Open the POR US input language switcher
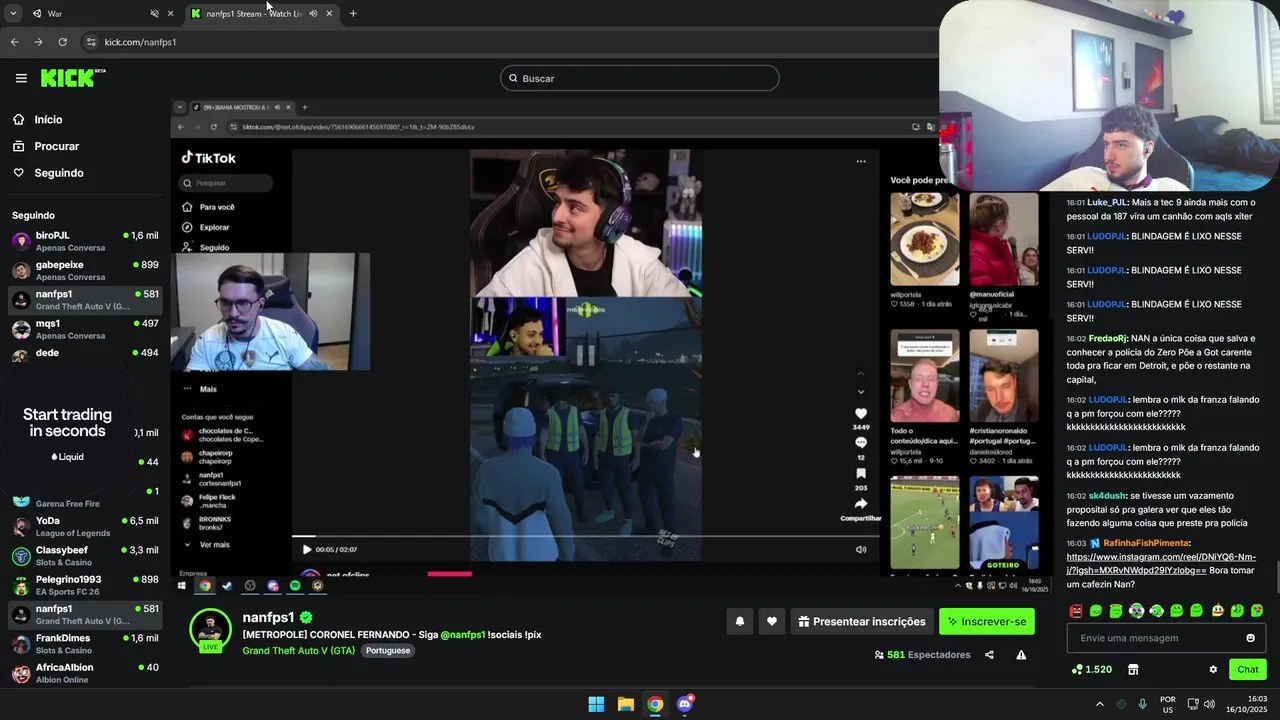 (x=1168, y=704)
